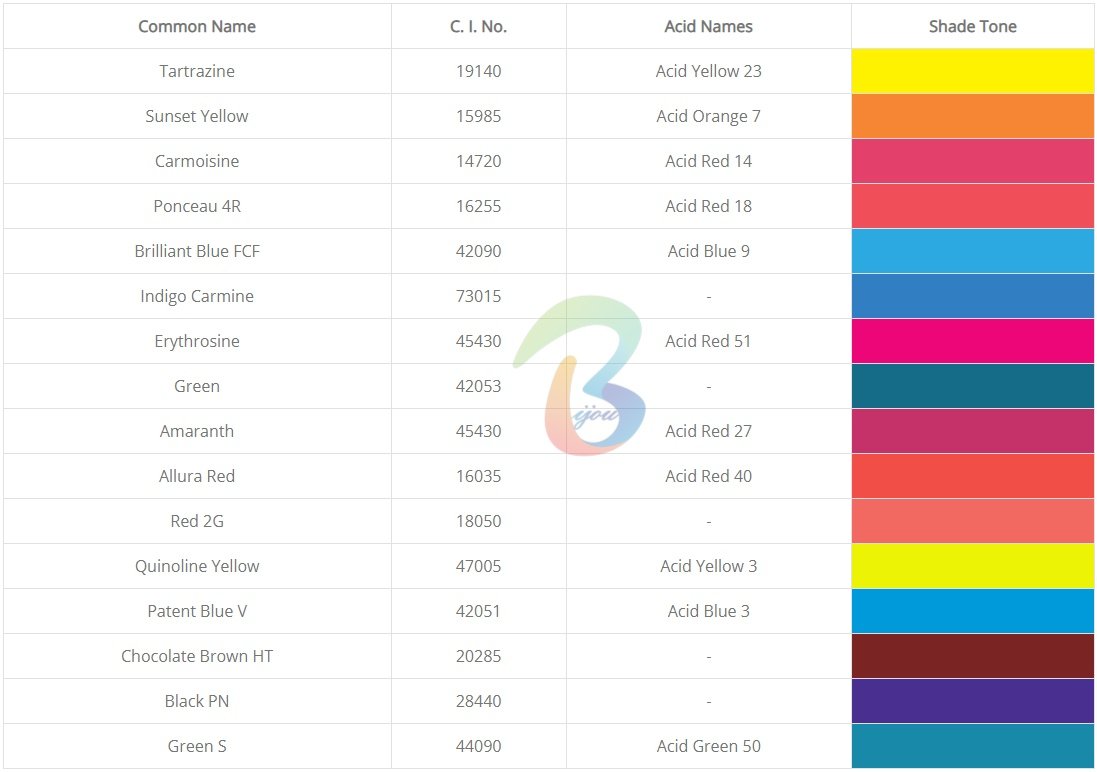Image resolution: width=1097 pixels, height=772 pixels.
Task: Click the C.I. number 42090
Action: (x=479, y=251)
